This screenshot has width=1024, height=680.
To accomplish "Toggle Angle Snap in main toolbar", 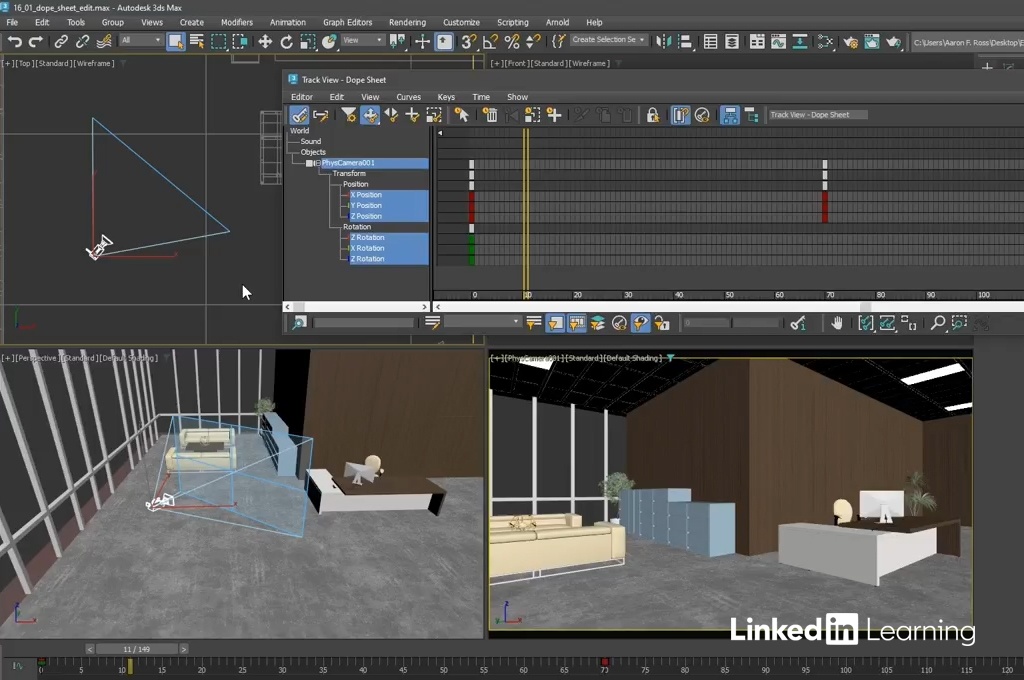I will tap(490, 42).
